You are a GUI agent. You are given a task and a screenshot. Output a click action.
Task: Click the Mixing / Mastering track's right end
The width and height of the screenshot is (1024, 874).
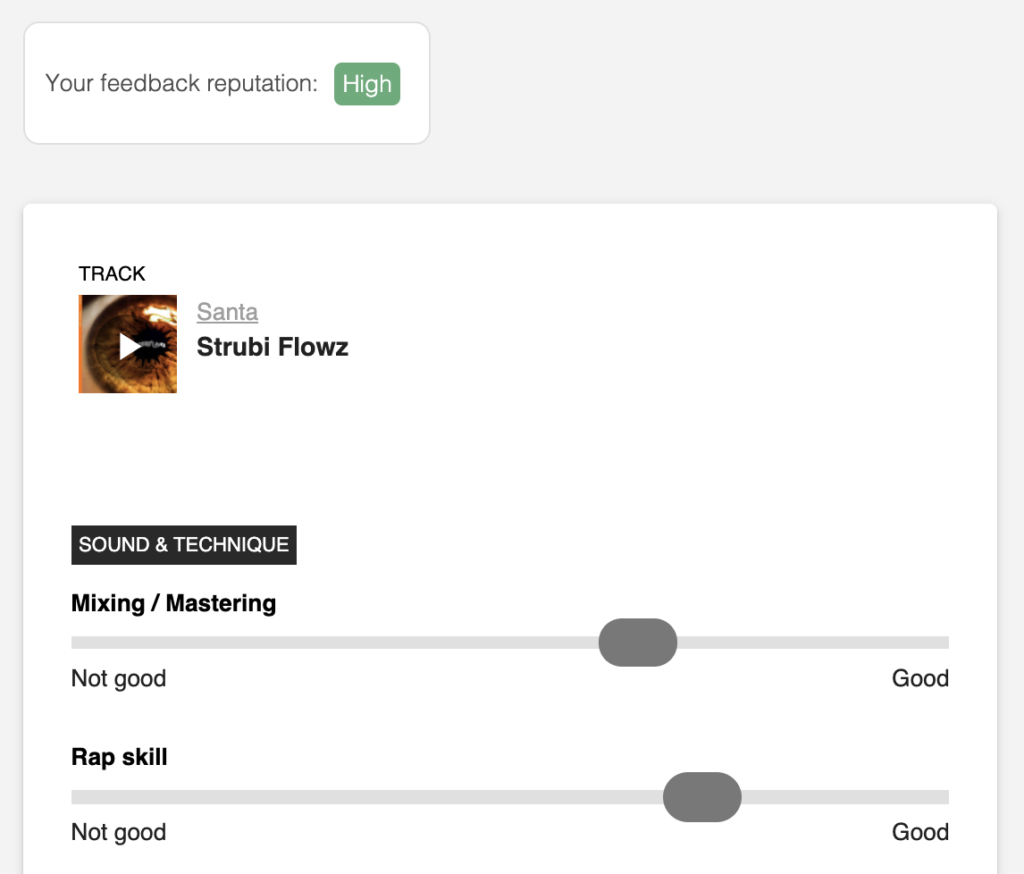(943, 642)
